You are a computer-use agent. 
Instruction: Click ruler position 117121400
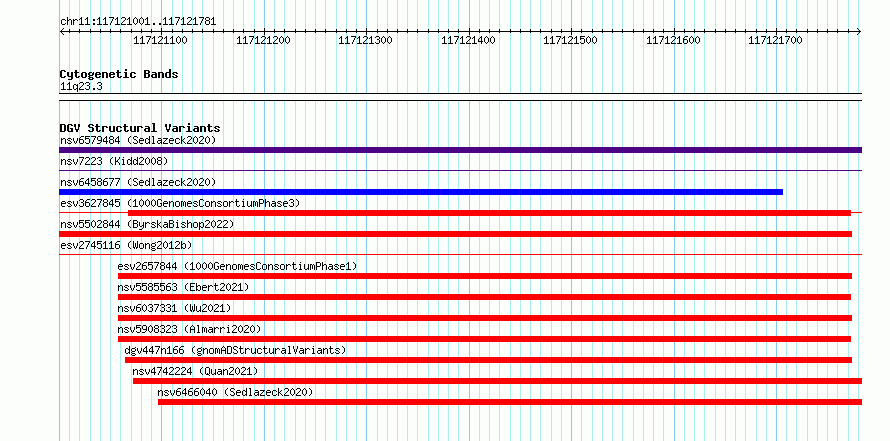pyautogui.click(x=468, y=40)
